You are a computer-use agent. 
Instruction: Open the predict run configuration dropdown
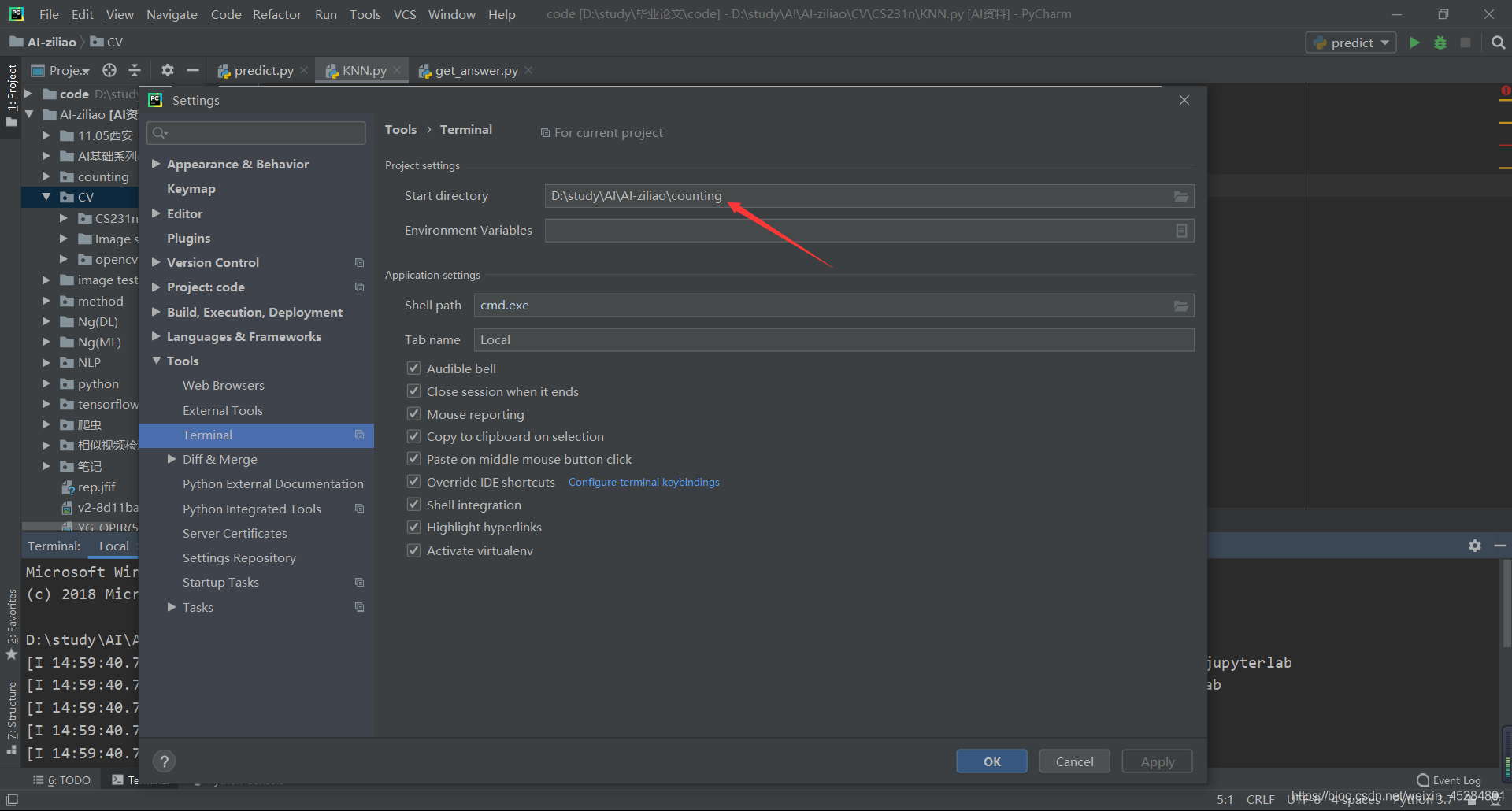pyautogui.click(x=1351, y=43)
